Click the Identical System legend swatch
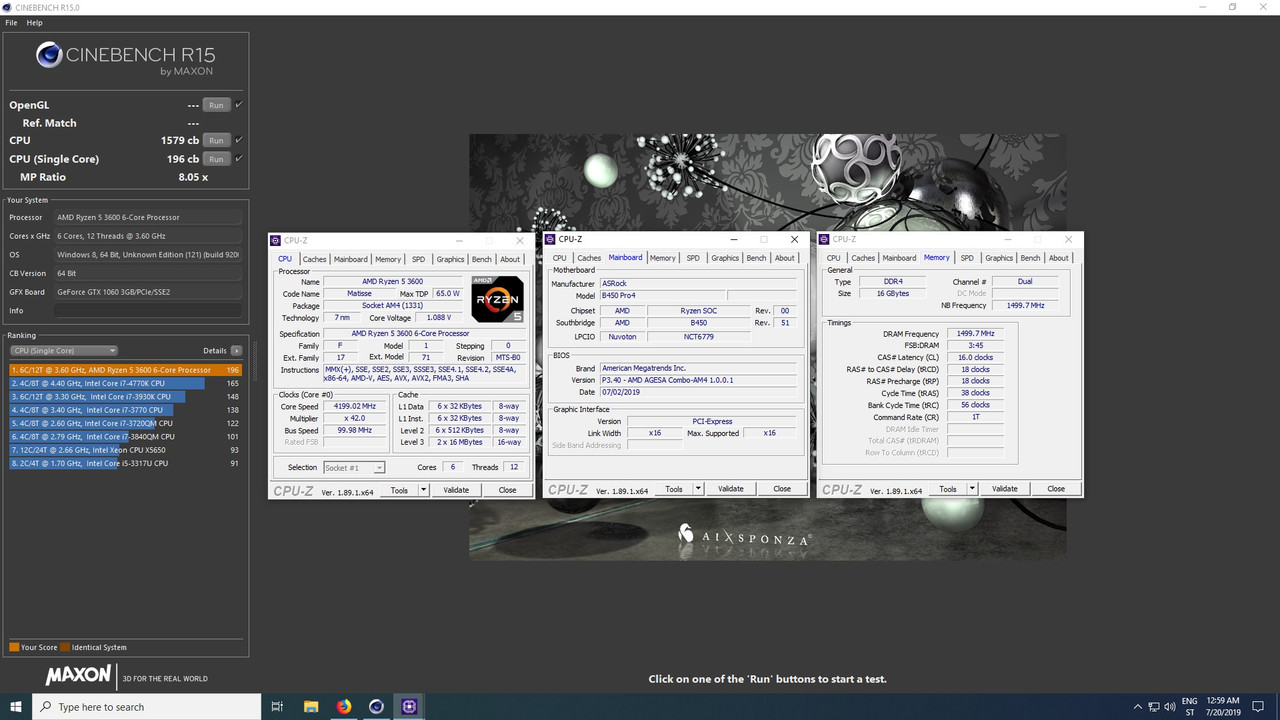Viewport: 1280px width, 720px height. 65,647
